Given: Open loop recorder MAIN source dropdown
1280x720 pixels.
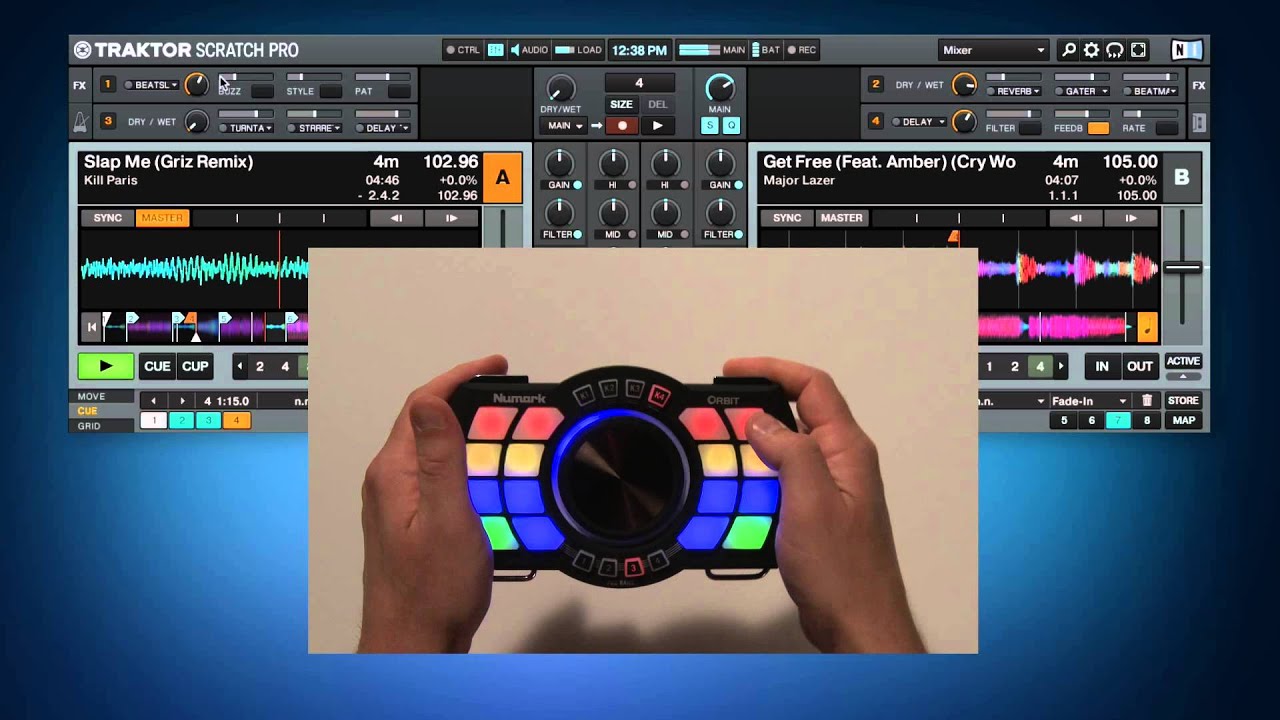Looking at the screenshot, I should [x=562, y=125].
